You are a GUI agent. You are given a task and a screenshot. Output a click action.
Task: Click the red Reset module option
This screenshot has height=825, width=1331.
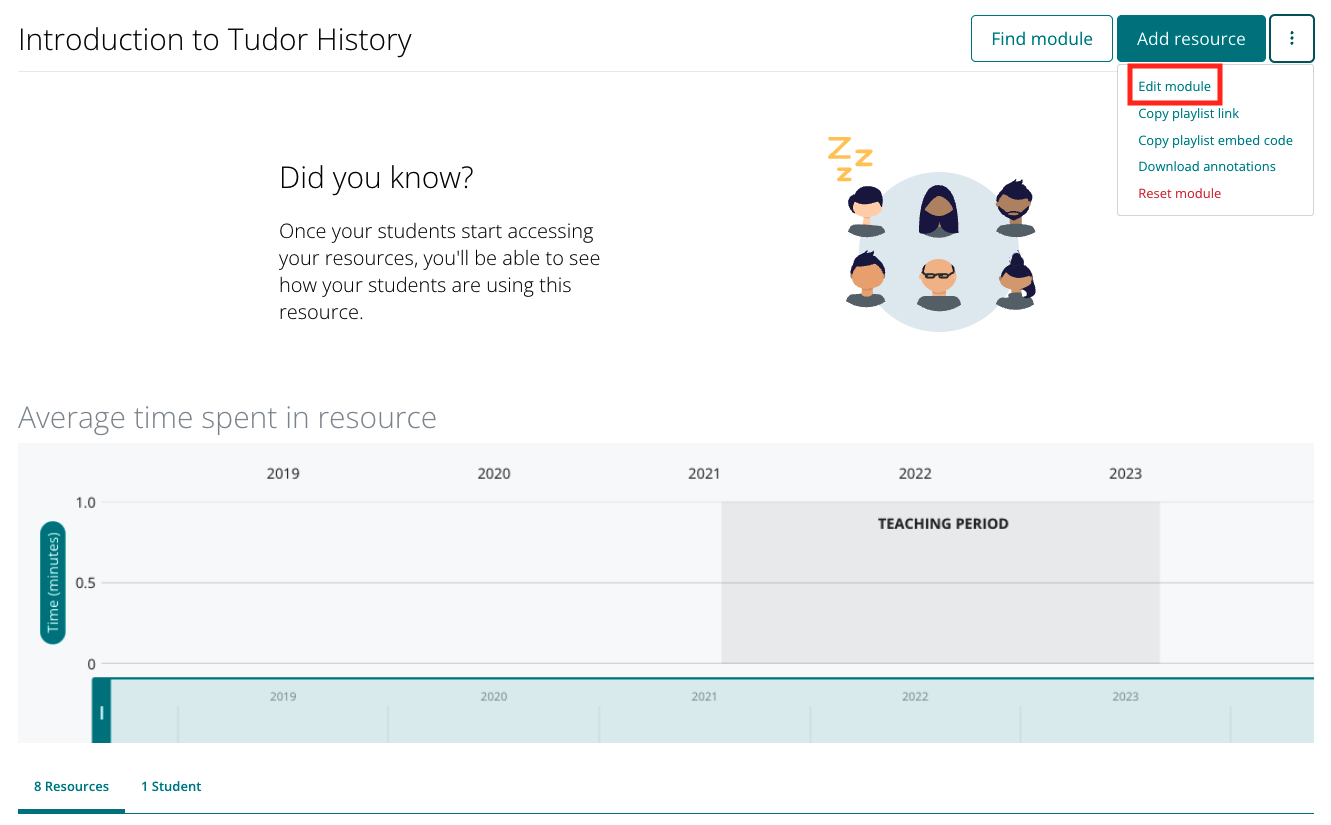tap(1179, 193)
